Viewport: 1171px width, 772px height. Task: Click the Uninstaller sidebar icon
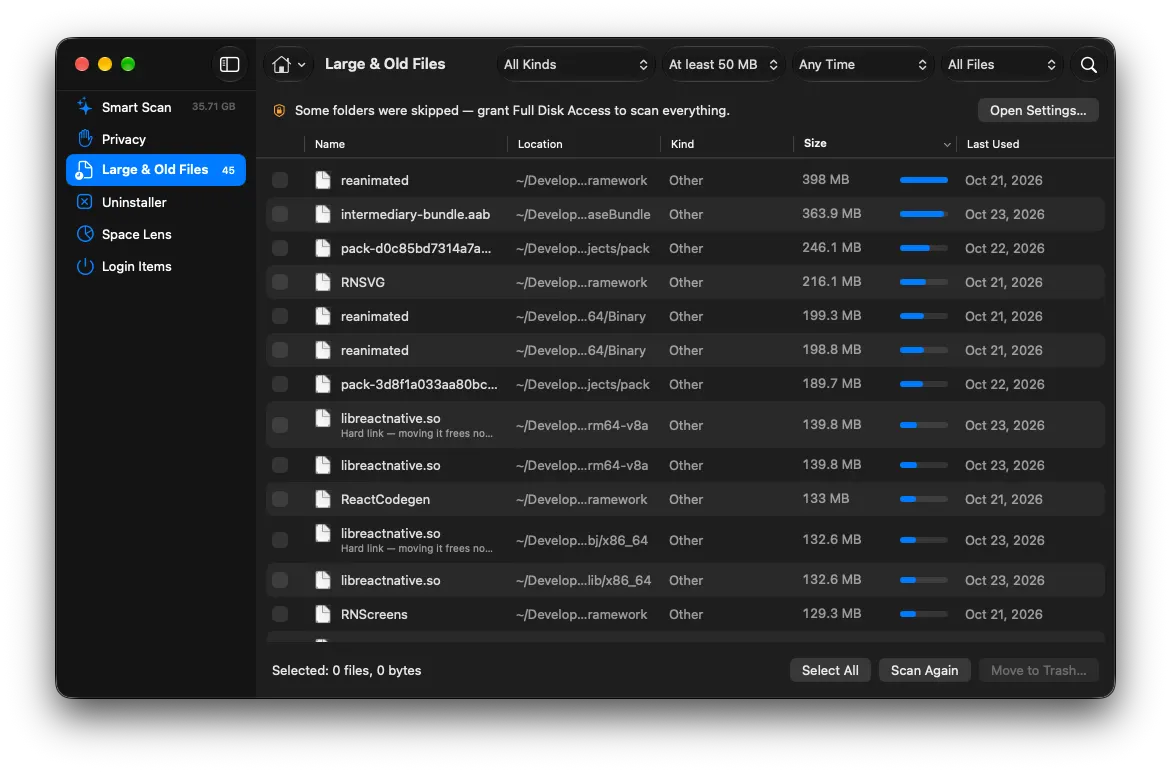pyautogui.click(x=85, y=202)
